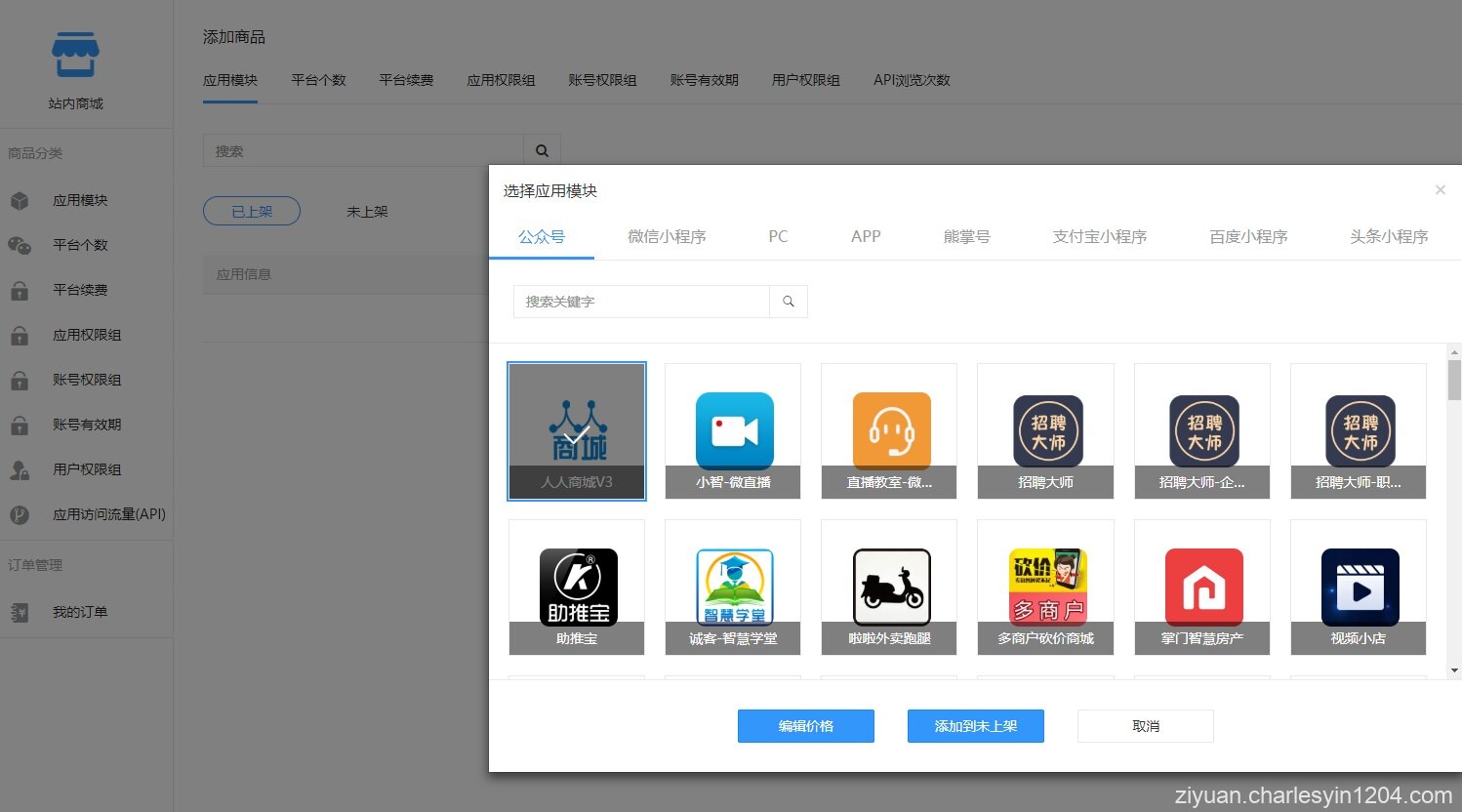
Task: Switch to the 微信小程序 tab
Action: pyautogui.click(x=668, y=236)
